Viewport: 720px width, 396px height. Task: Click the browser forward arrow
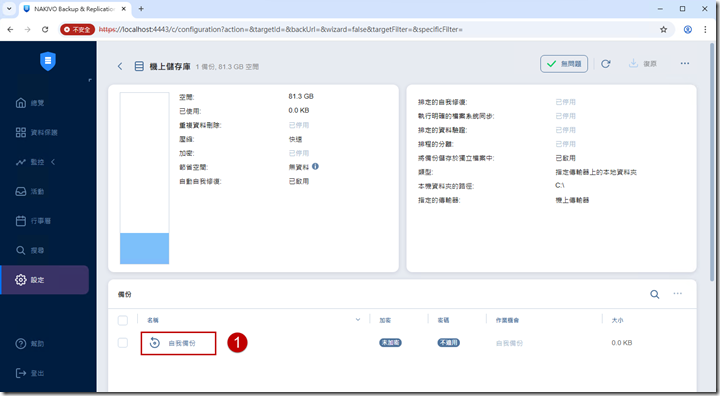[28, 29]
